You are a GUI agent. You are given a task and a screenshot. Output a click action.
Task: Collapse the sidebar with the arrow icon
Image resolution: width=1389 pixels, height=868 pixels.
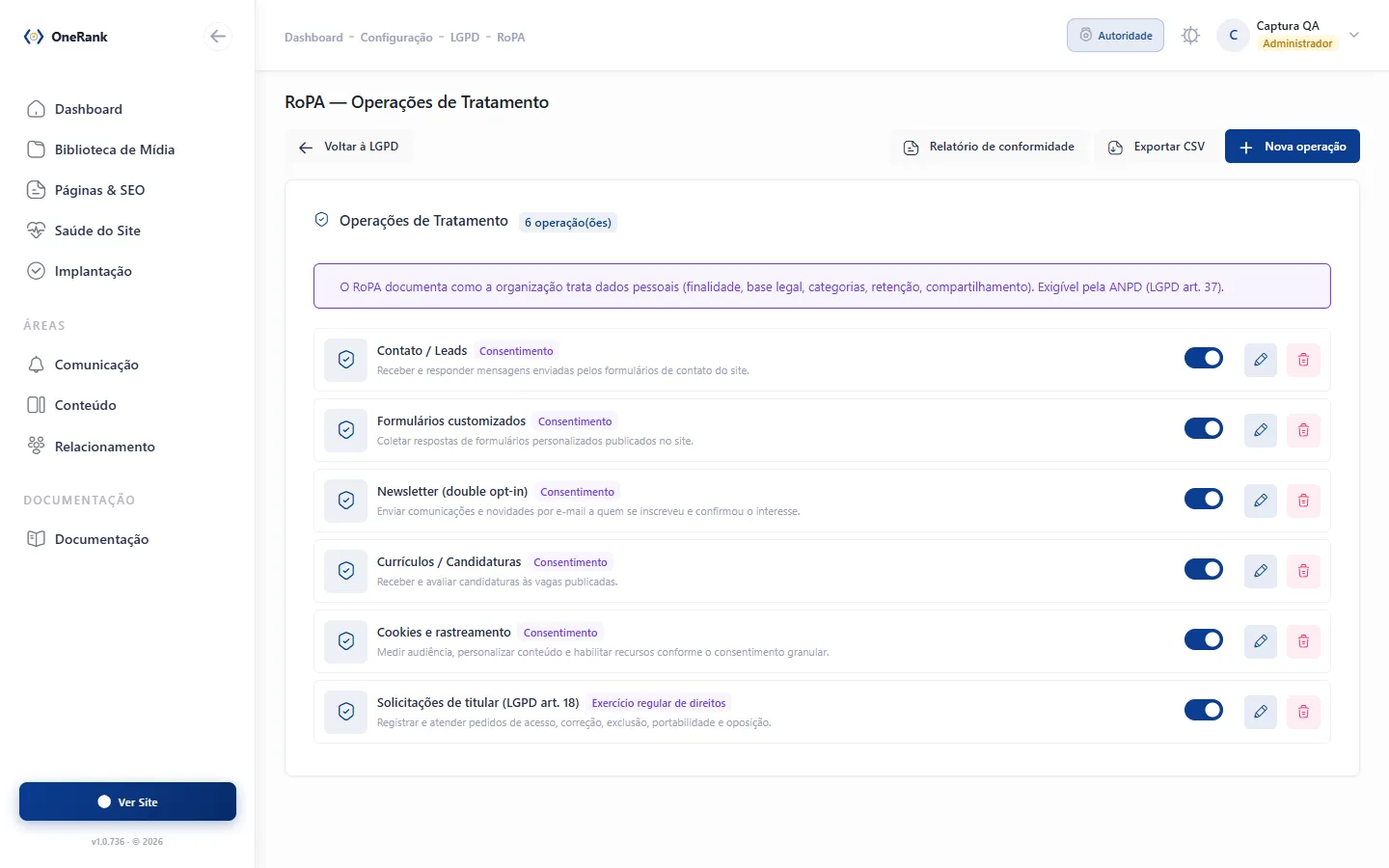[218, 37]
